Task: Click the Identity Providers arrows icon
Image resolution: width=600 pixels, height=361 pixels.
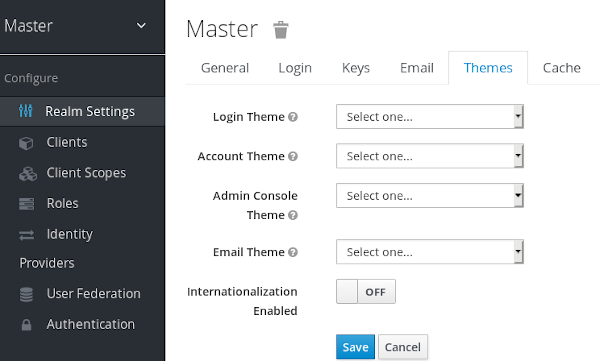Action: click(x=26, y=235)
